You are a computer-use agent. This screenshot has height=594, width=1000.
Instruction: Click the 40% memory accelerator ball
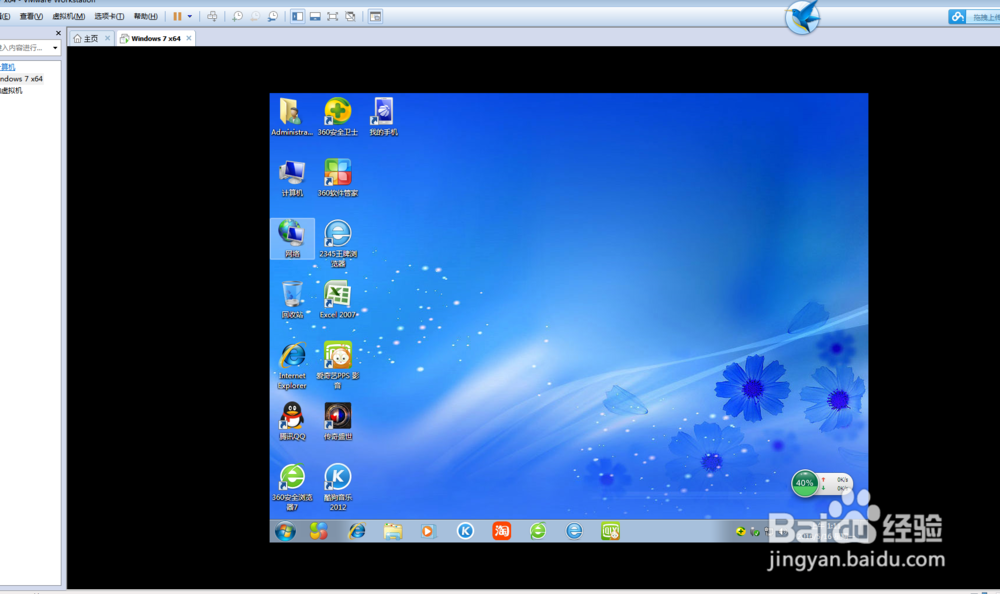pyautogui.click(x=805, y=483)
